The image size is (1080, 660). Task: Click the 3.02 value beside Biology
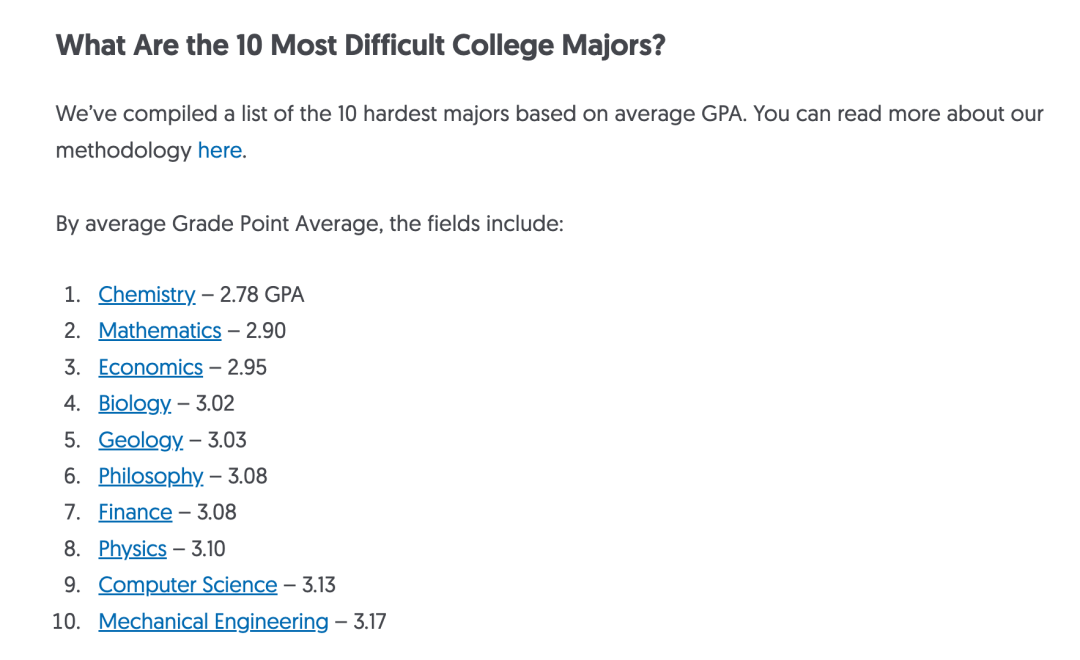(215, 404)
